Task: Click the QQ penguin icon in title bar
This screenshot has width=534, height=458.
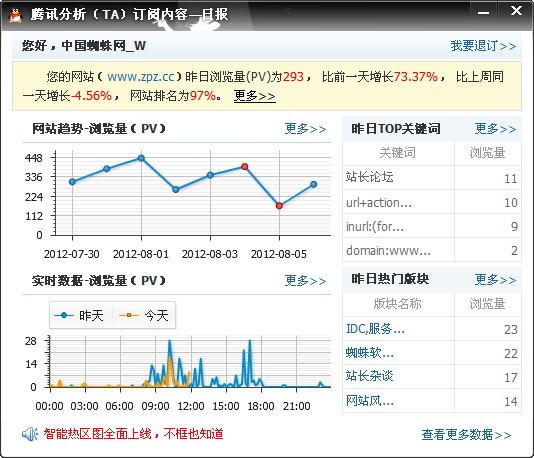Action: coord(15,15)
